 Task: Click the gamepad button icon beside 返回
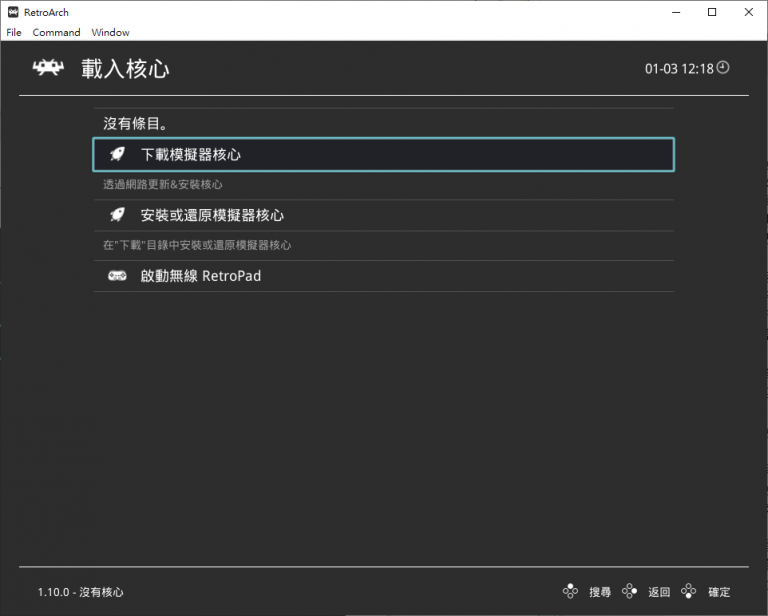(629, 591)
